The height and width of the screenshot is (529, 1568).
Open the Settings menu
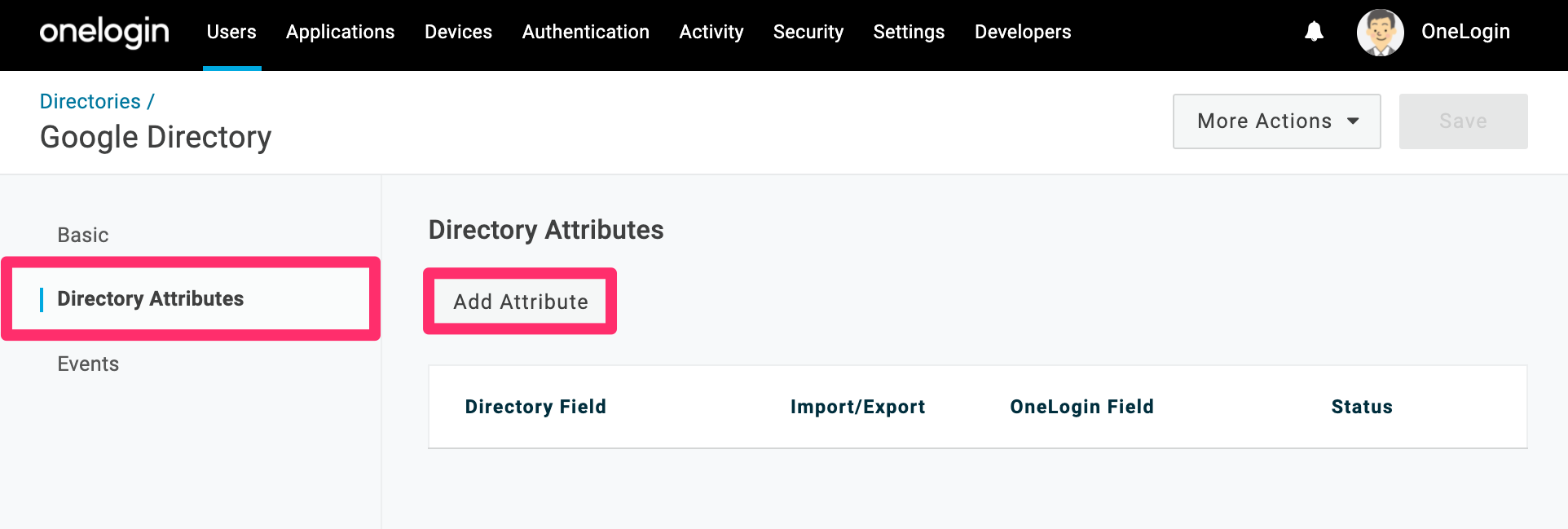909,32
